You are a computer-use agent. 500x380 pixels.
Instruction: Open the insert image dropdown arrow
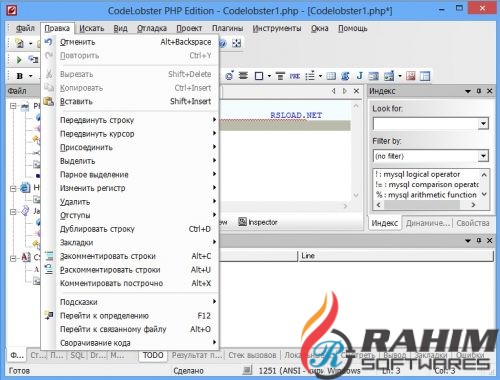400,76
